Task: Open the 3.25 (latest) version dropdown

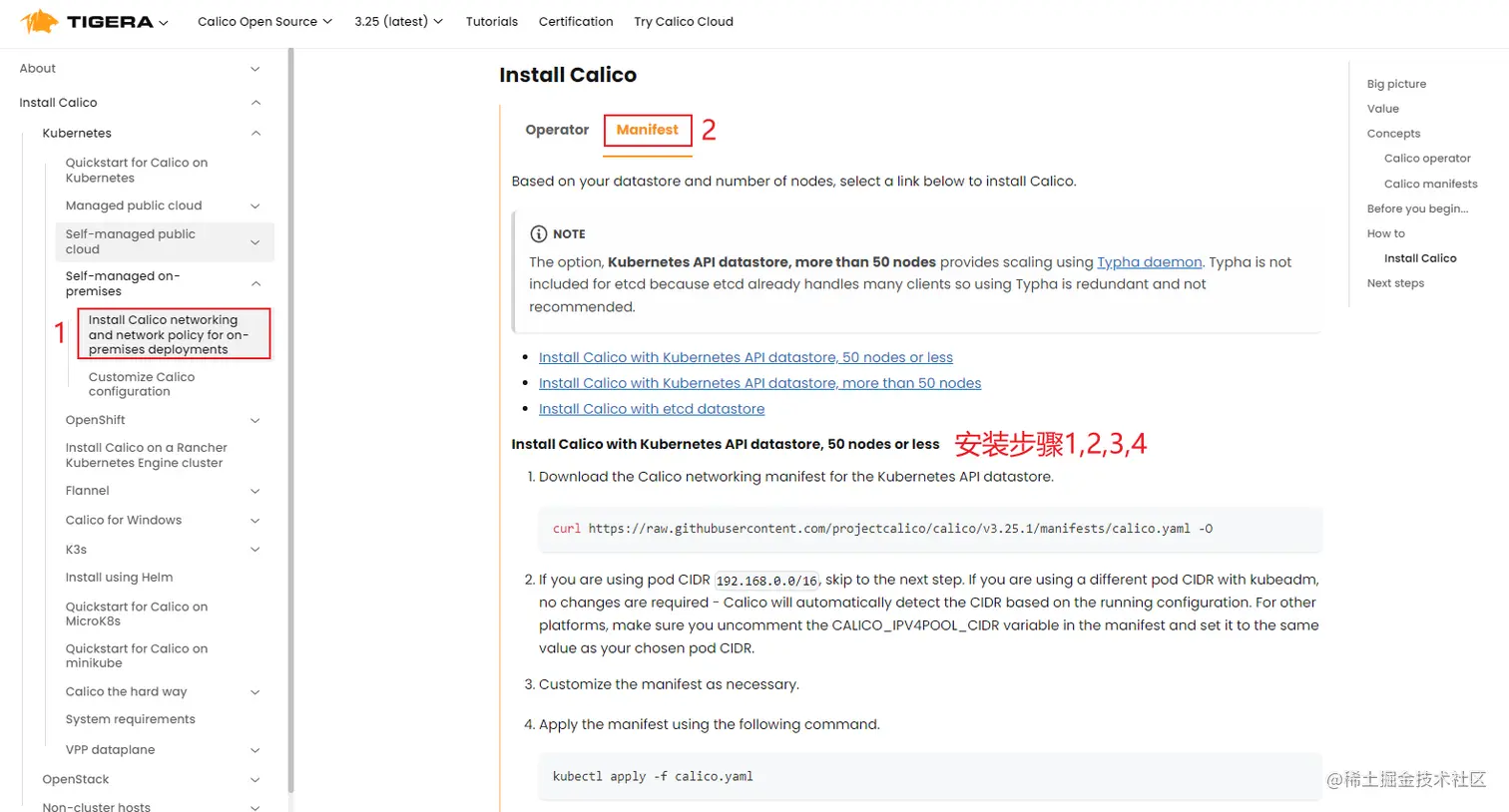Action: 398,21
